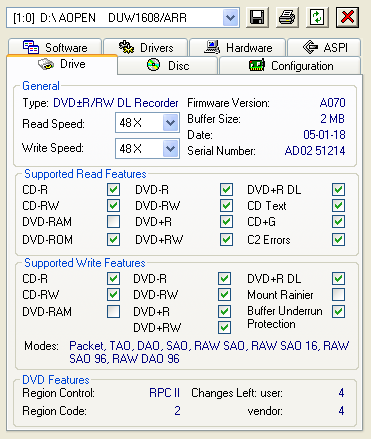Click the Region Code value 2
This screenshot has height=439, width=371.
tap(177, 411)
